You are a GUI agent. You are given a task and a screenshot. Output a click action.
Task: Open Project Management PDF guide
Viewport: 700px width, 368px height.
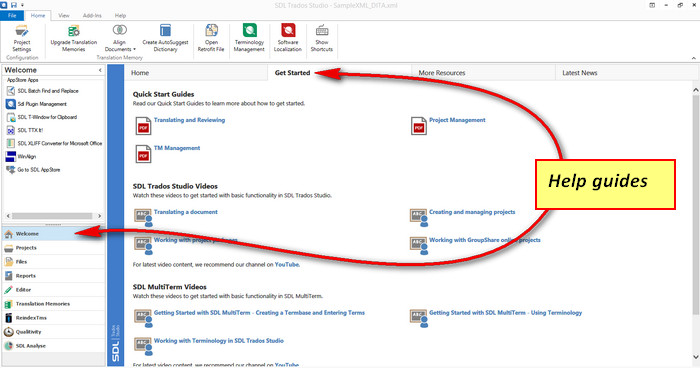point(457,120)
